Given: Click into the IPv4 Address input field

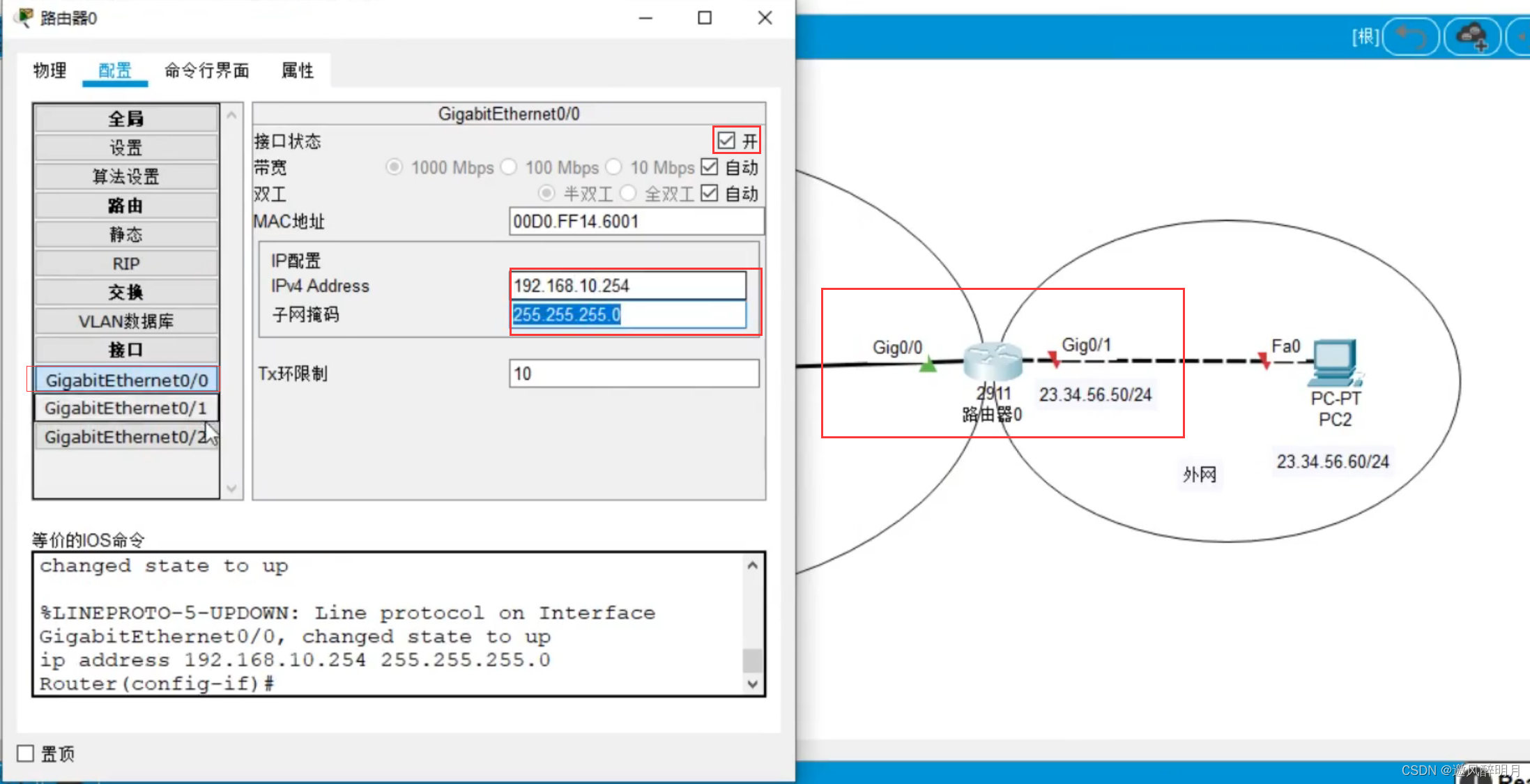Looking at the screenshot, I should tap(627, 286).
